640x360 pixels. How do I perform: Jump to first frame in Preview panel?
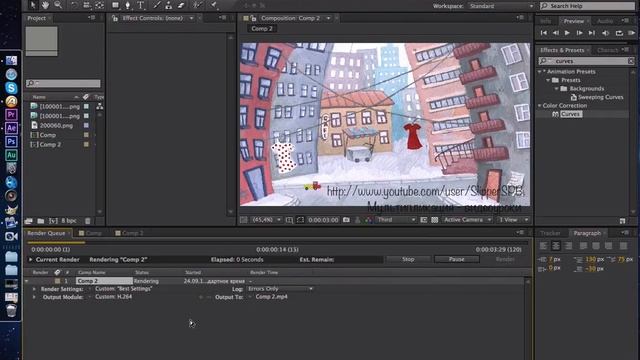click(544, 33)
